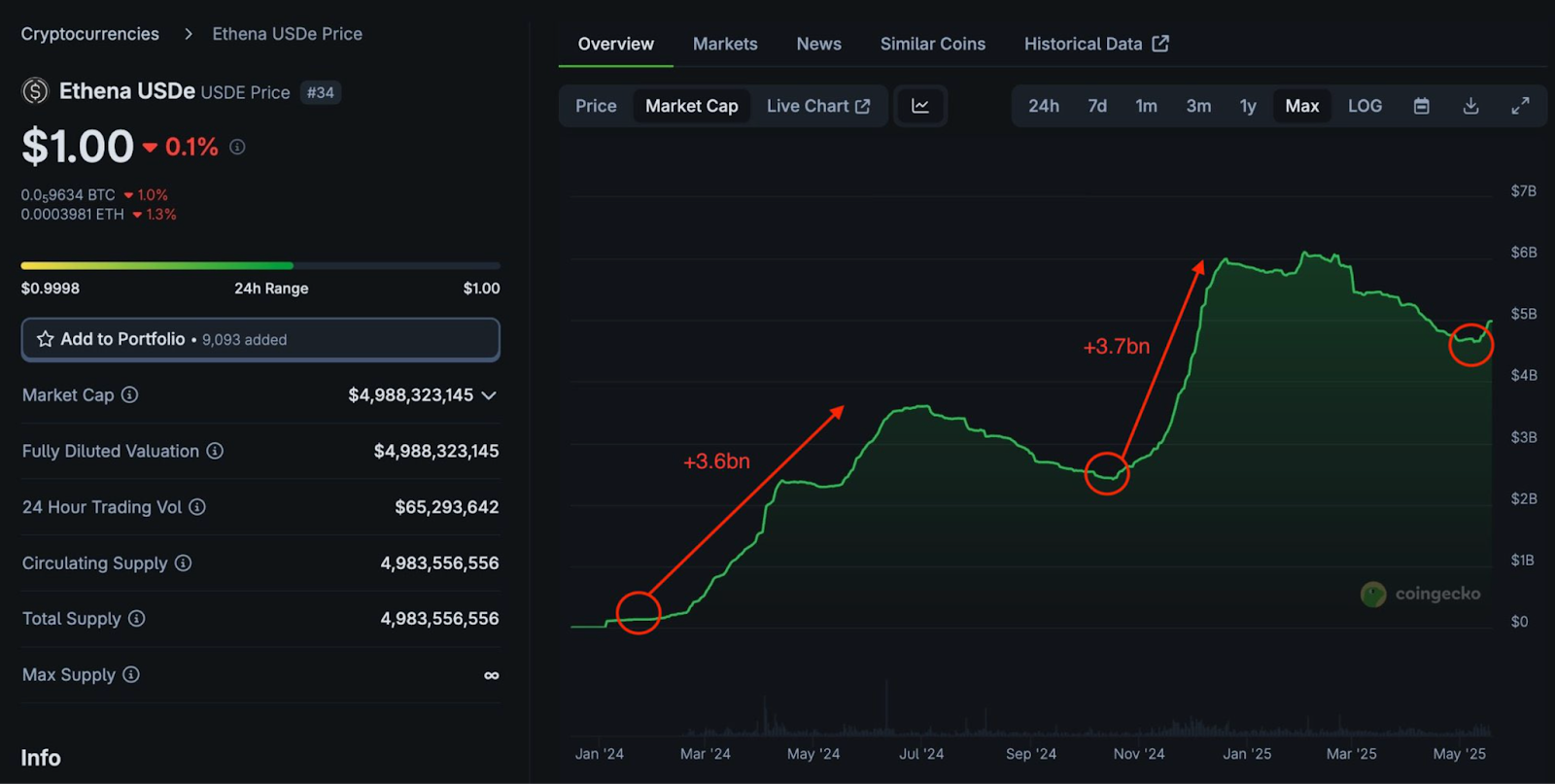
Task: Click the infinity Max Supply value
Action: point(492,675)
